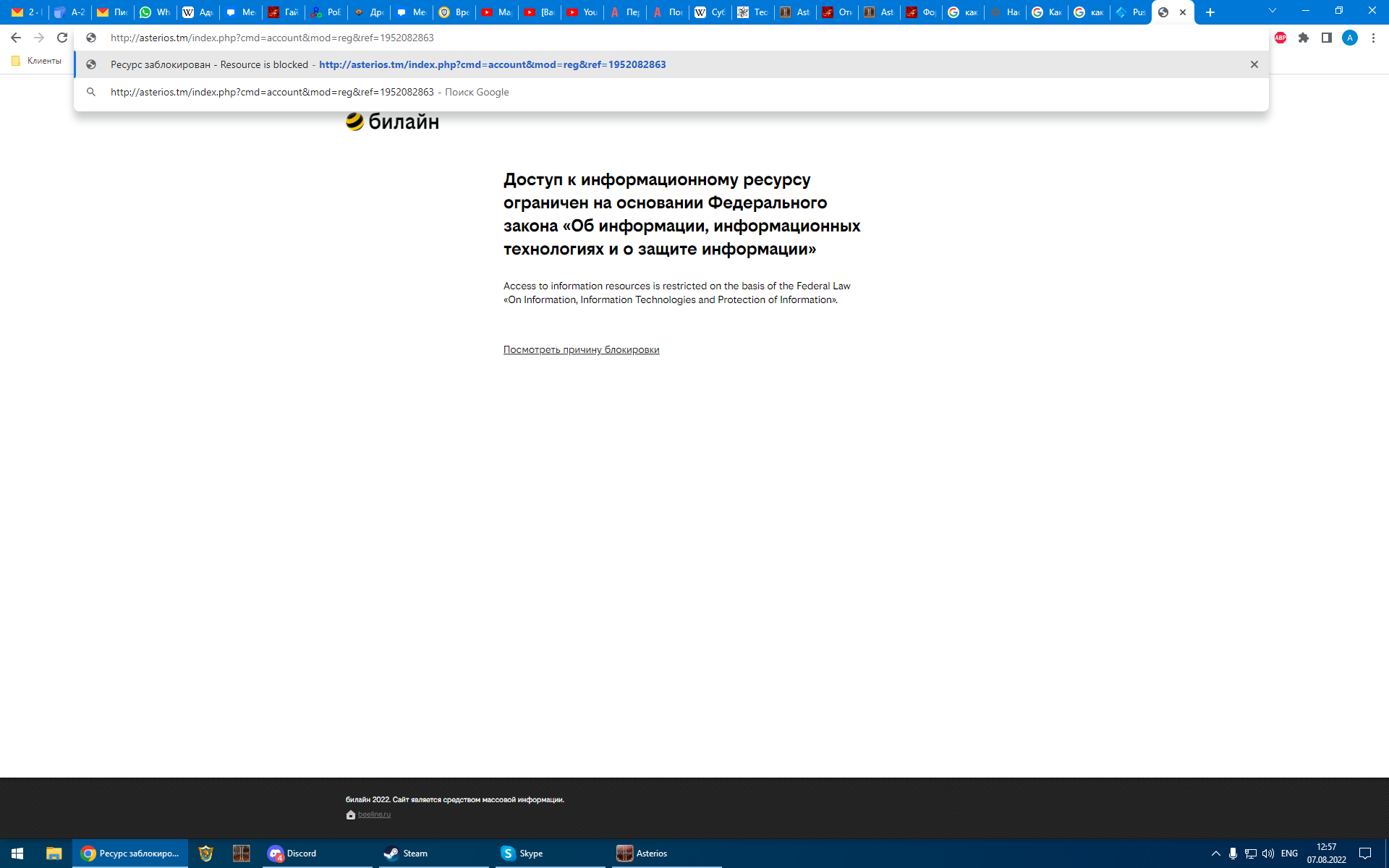
Task: Open the AdBlock Plus extension icon
Action: [1280, 38]
